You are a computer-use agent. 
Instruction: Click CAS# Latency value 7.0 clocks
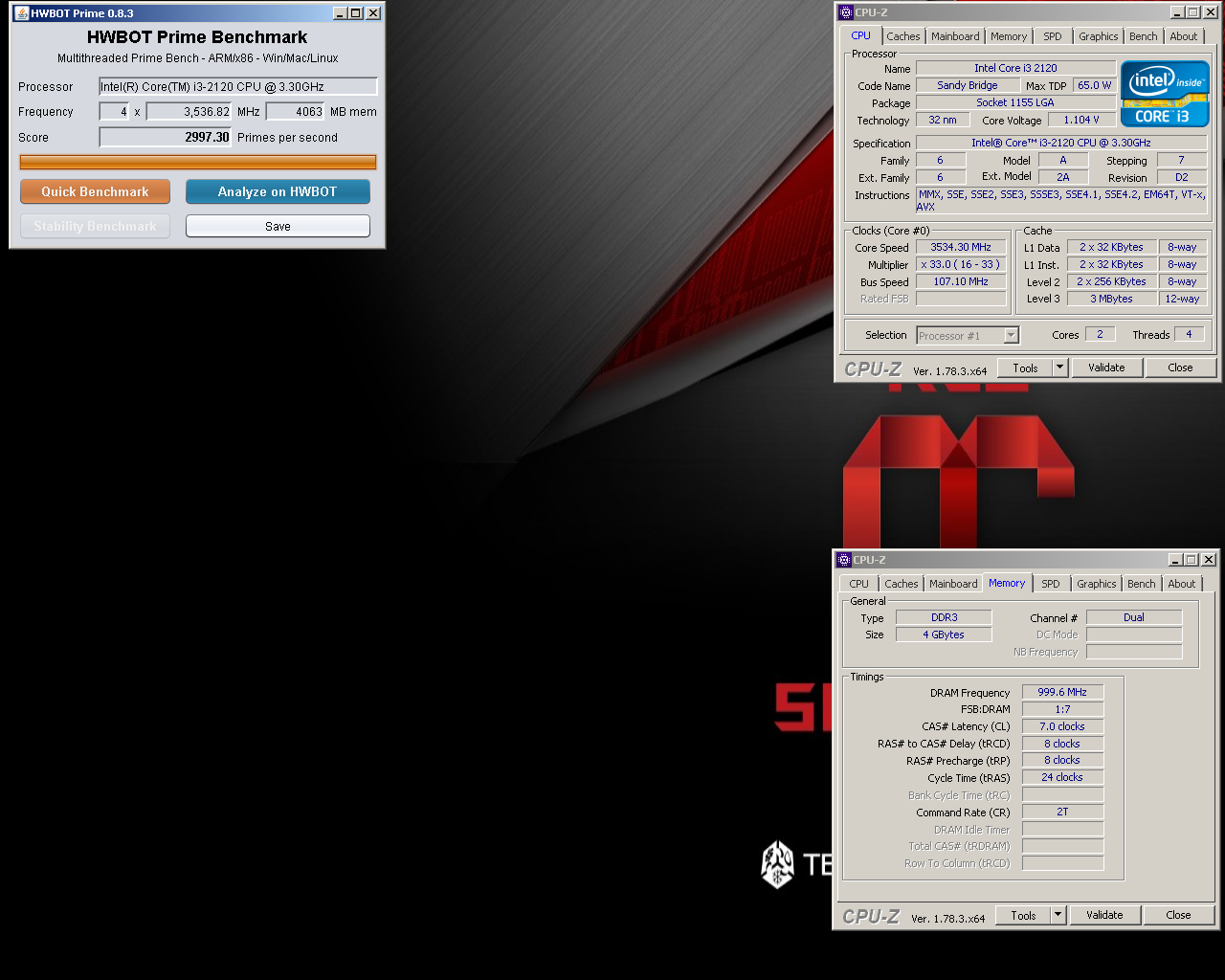1062,726
